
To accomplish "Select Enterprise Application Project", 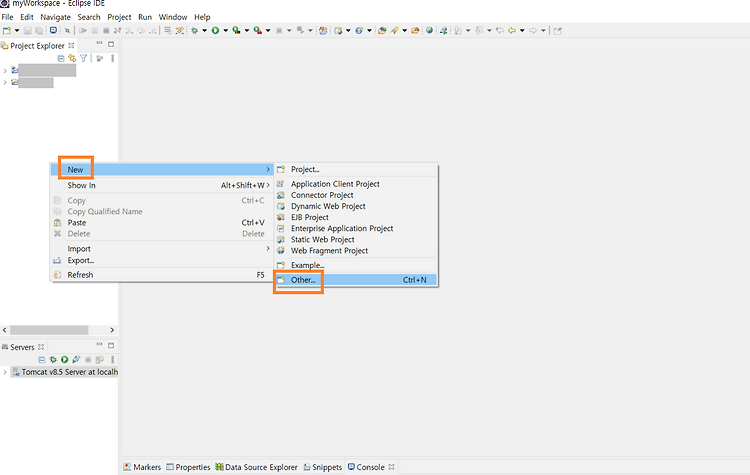I will (x=356, y=229).
